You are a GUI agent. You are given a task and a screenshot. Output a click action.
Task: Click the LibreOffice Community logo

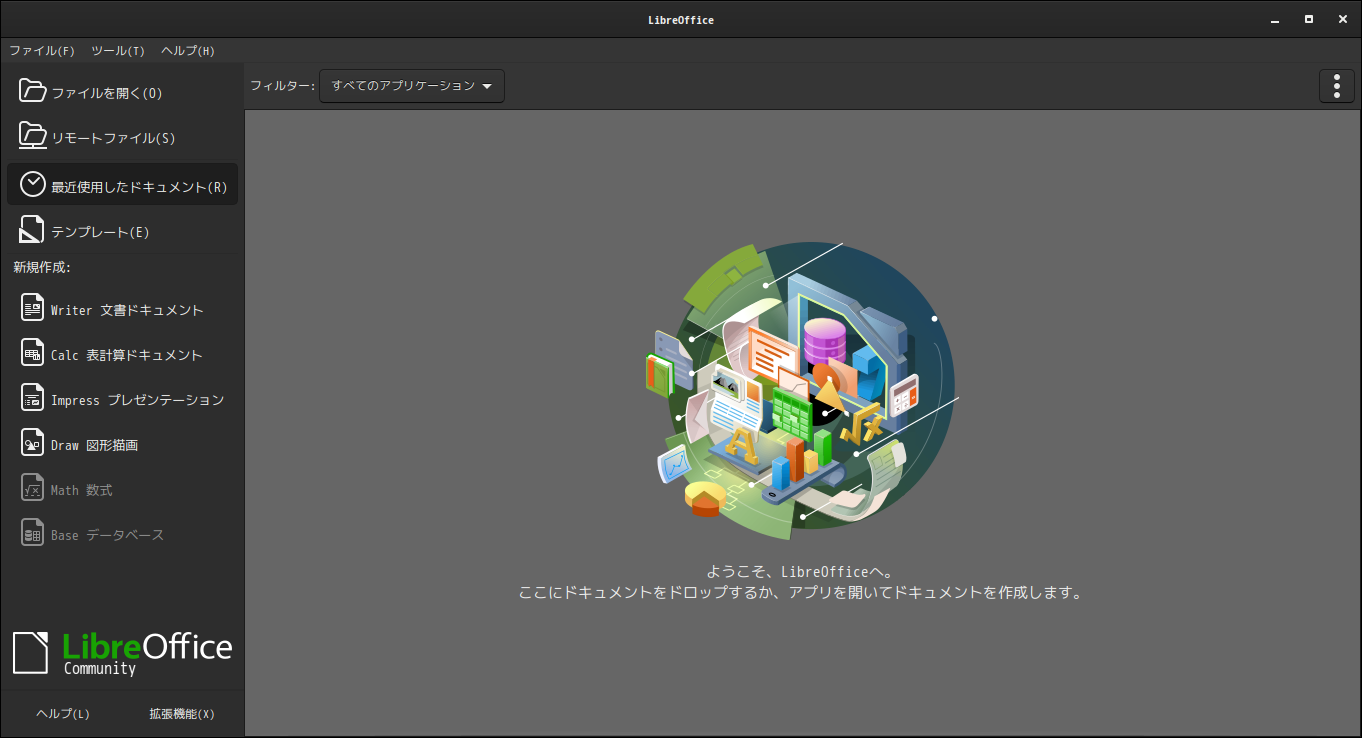[122, 653]
